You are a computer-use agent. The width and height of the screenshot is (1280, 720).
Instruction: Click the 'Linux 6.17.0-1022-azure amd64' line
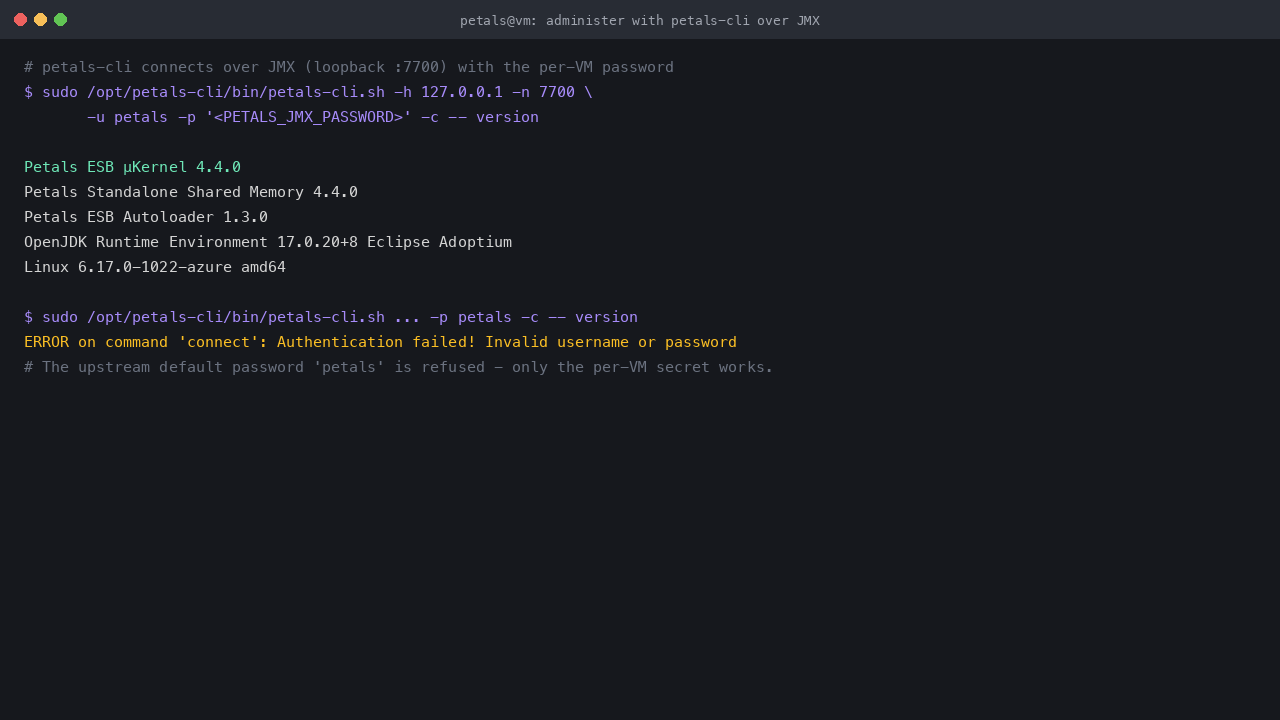click(155, 267)
